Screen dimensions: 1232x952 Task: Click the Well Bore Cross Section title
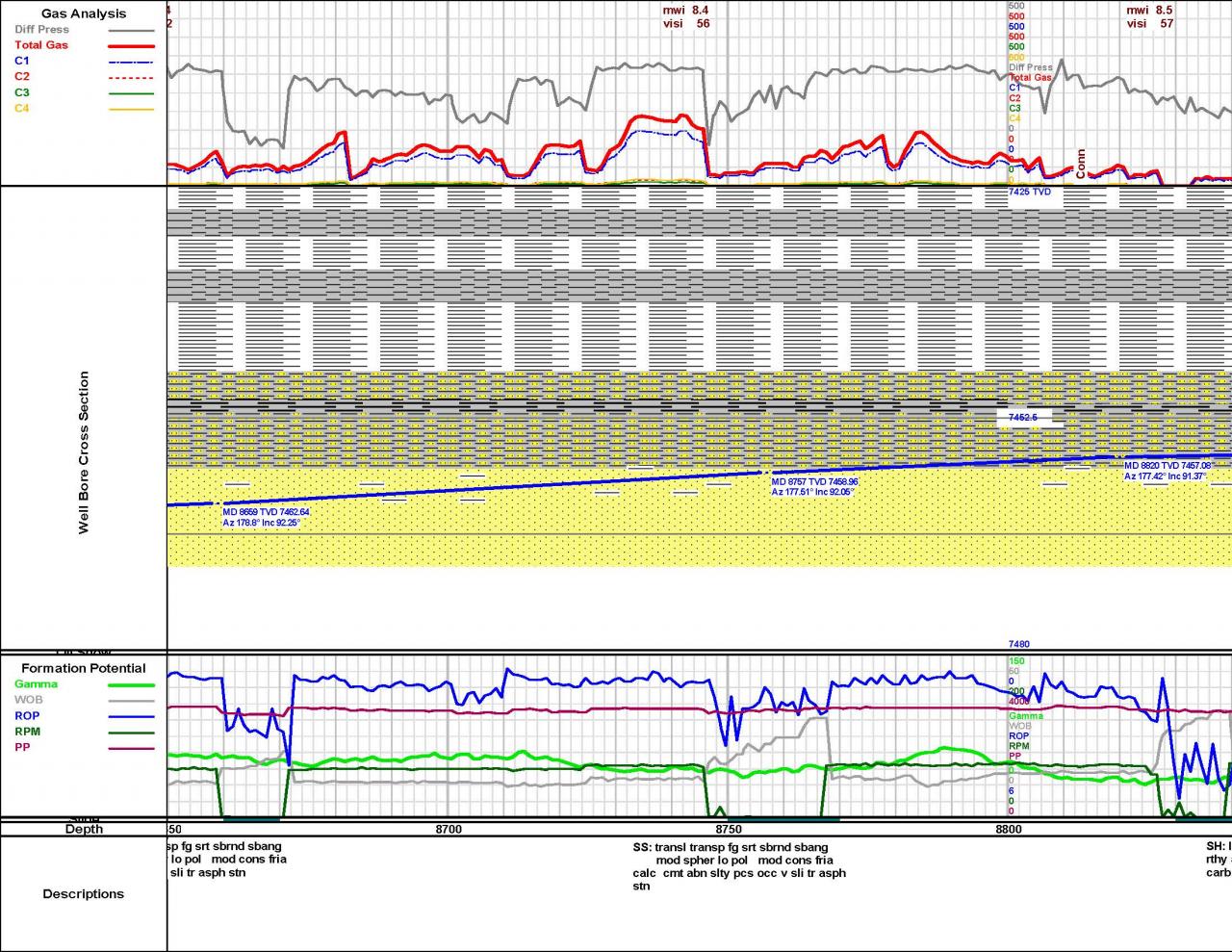[x=84, y=452]
